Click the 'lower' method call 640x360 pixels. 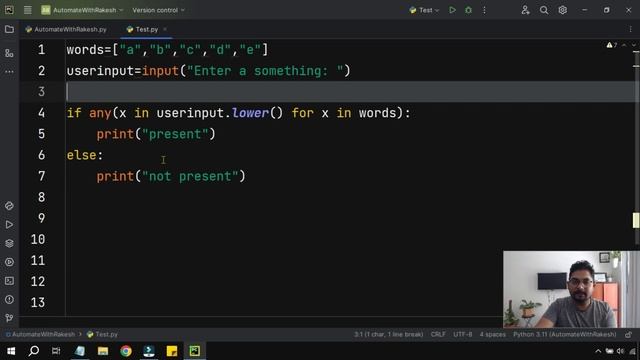coord(250,113)
